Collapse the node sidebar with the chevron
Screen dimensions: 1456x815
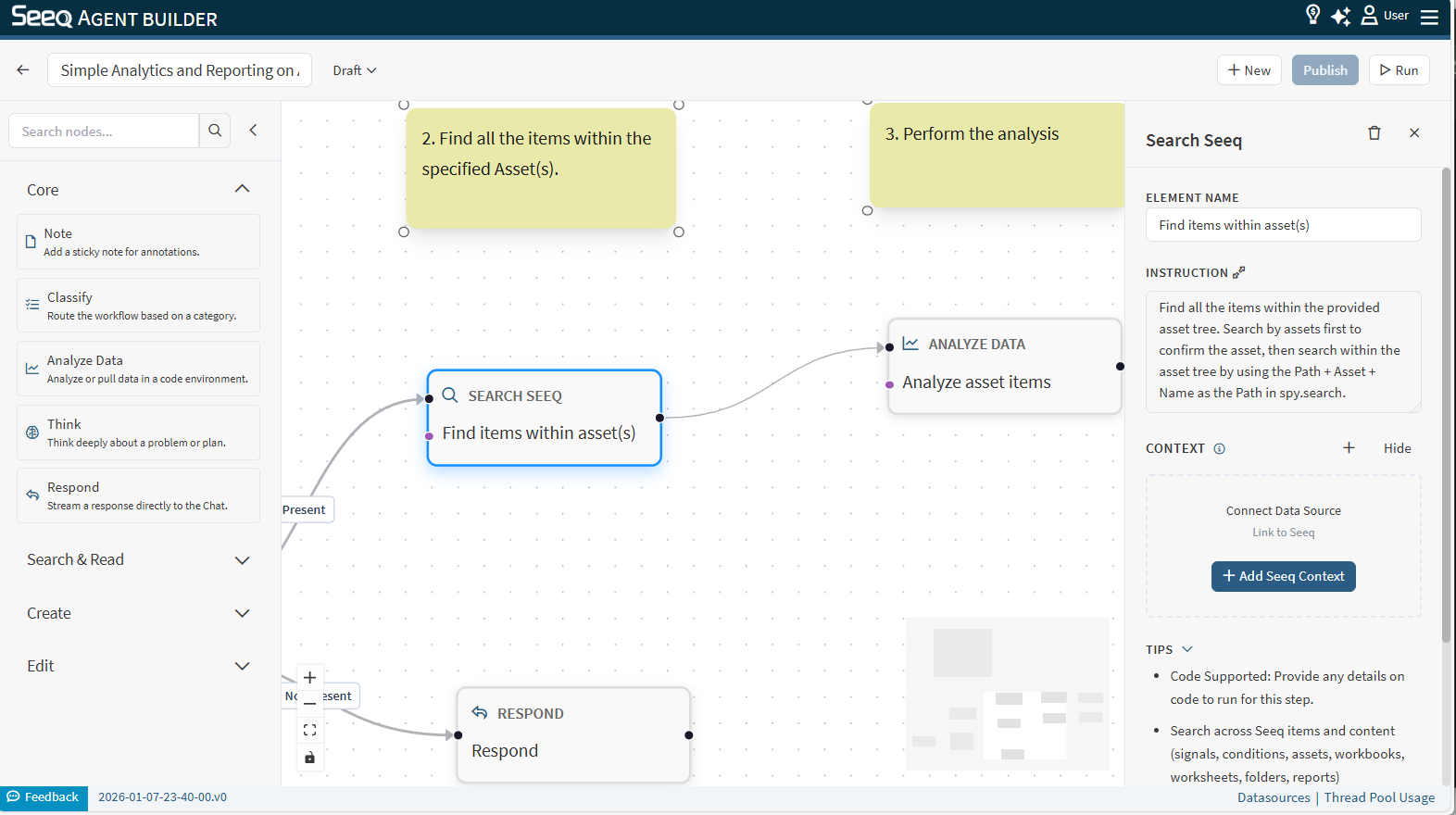pos(253,131)
